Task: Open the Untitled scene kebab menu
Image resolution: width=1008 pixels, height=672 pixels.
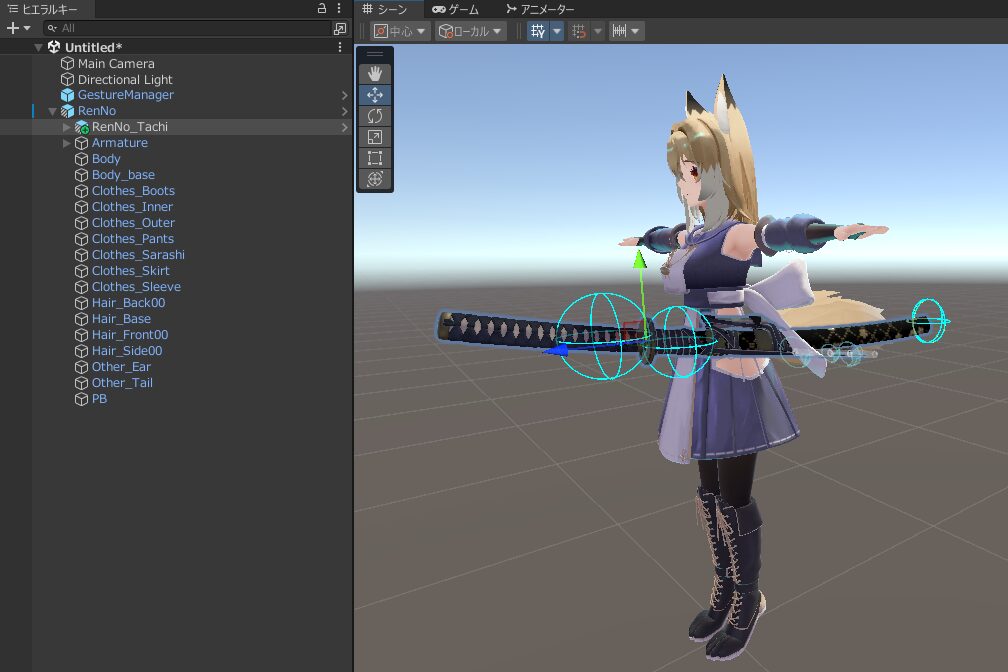Action: click(340, 47)
